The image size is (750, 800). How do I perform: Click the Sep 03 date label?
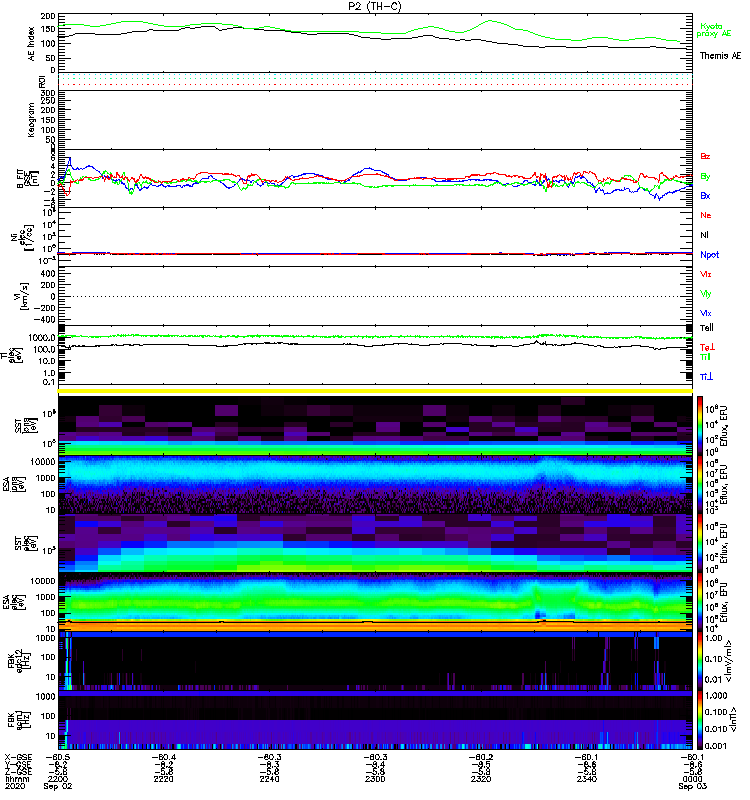[x=692, y=786]
